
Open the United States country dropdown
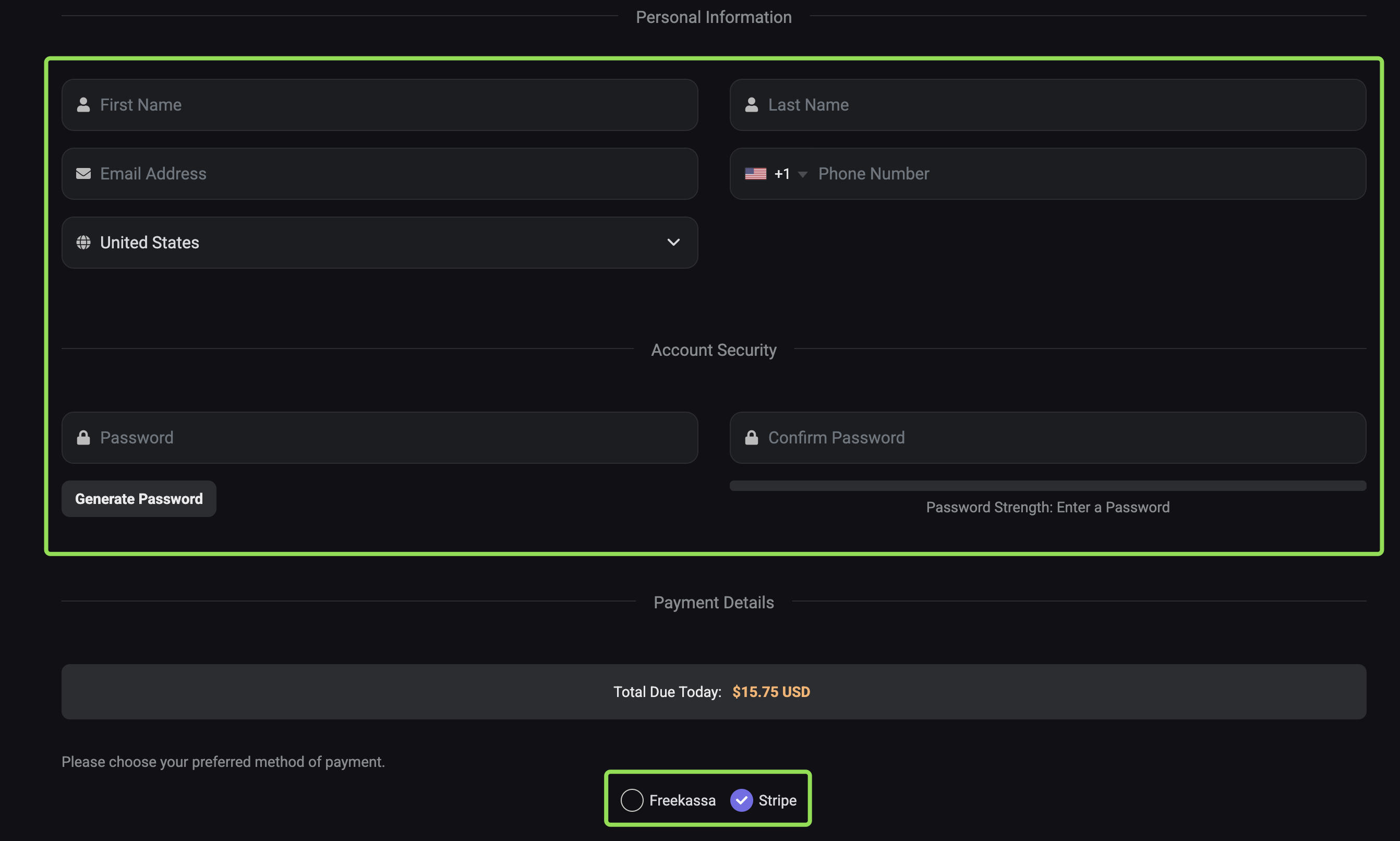[x=380, y=243]
